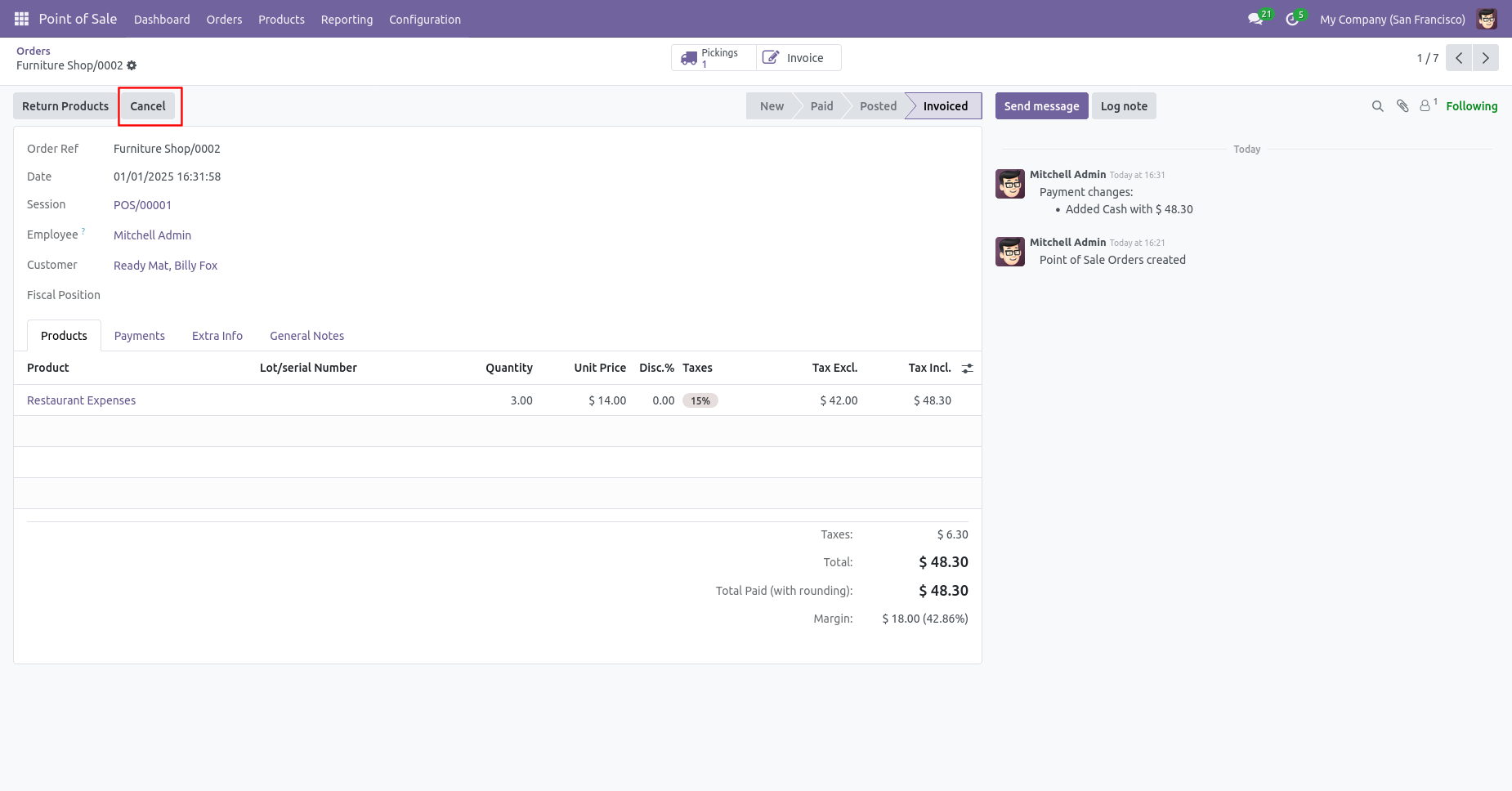Click the 1 / 7 pager counter

pyautogui.click(x=1427, y=58)
